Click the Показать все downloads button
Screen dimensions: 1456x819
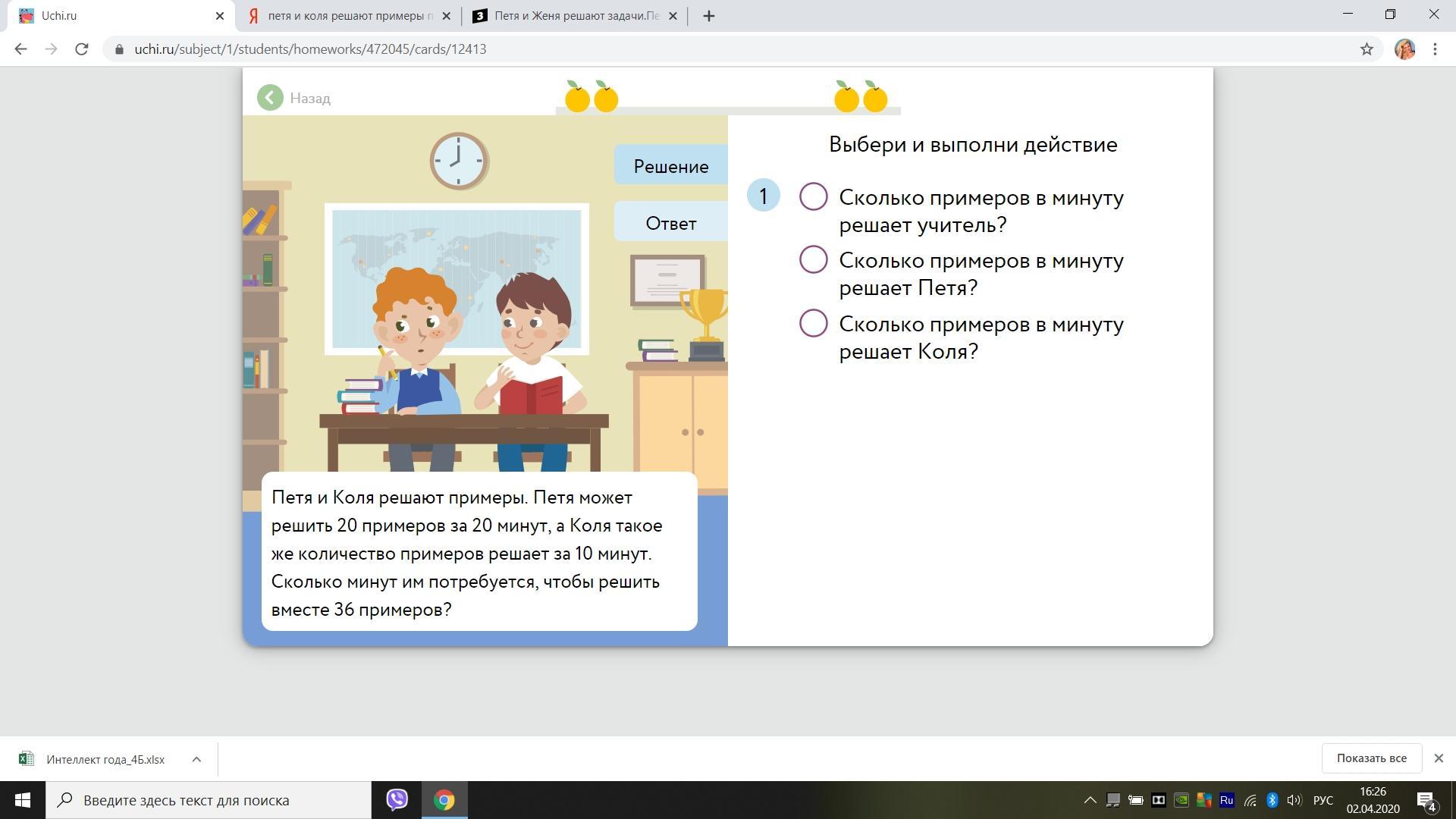tap(1371, 758)
